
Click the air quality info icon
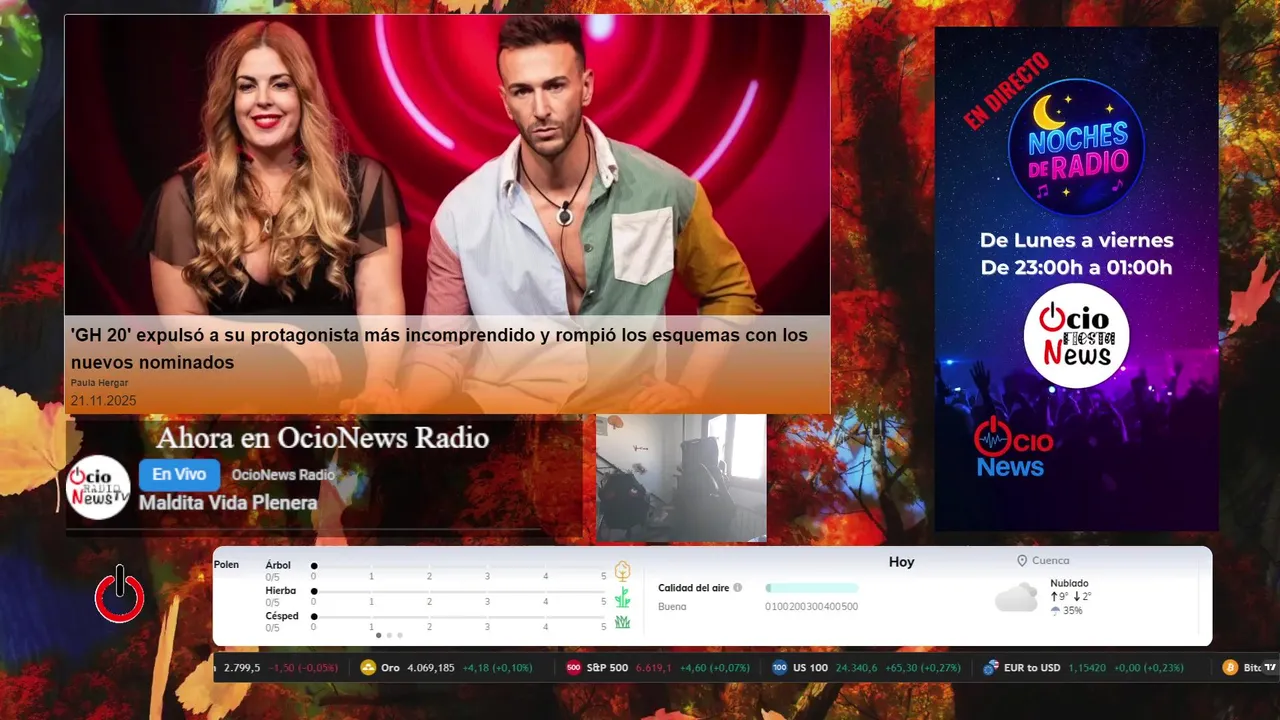point(738,588)
